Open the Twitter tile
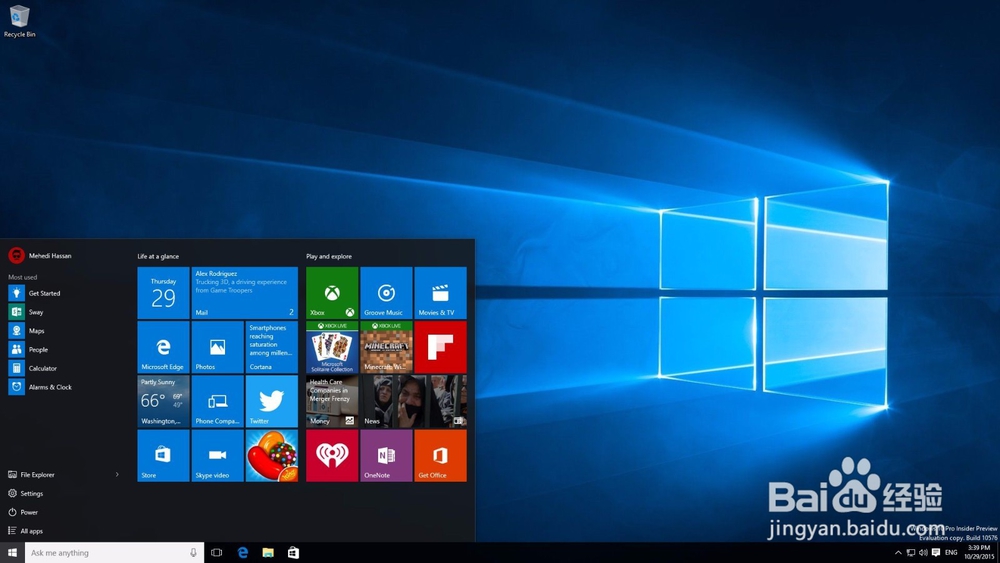1000x563 pixels. pos(272,401)
